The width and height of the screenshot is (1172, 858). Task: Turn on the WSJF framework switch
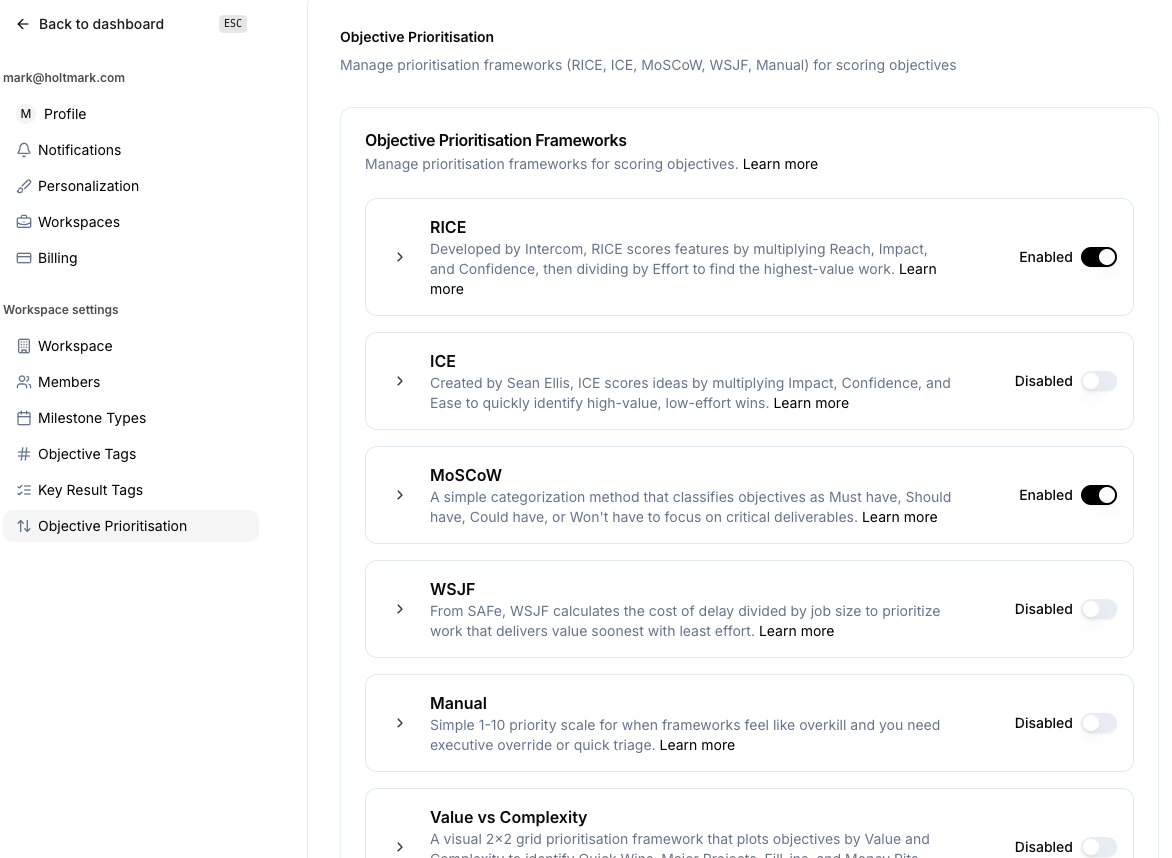pyautogui.click(x=1098, y=609)
